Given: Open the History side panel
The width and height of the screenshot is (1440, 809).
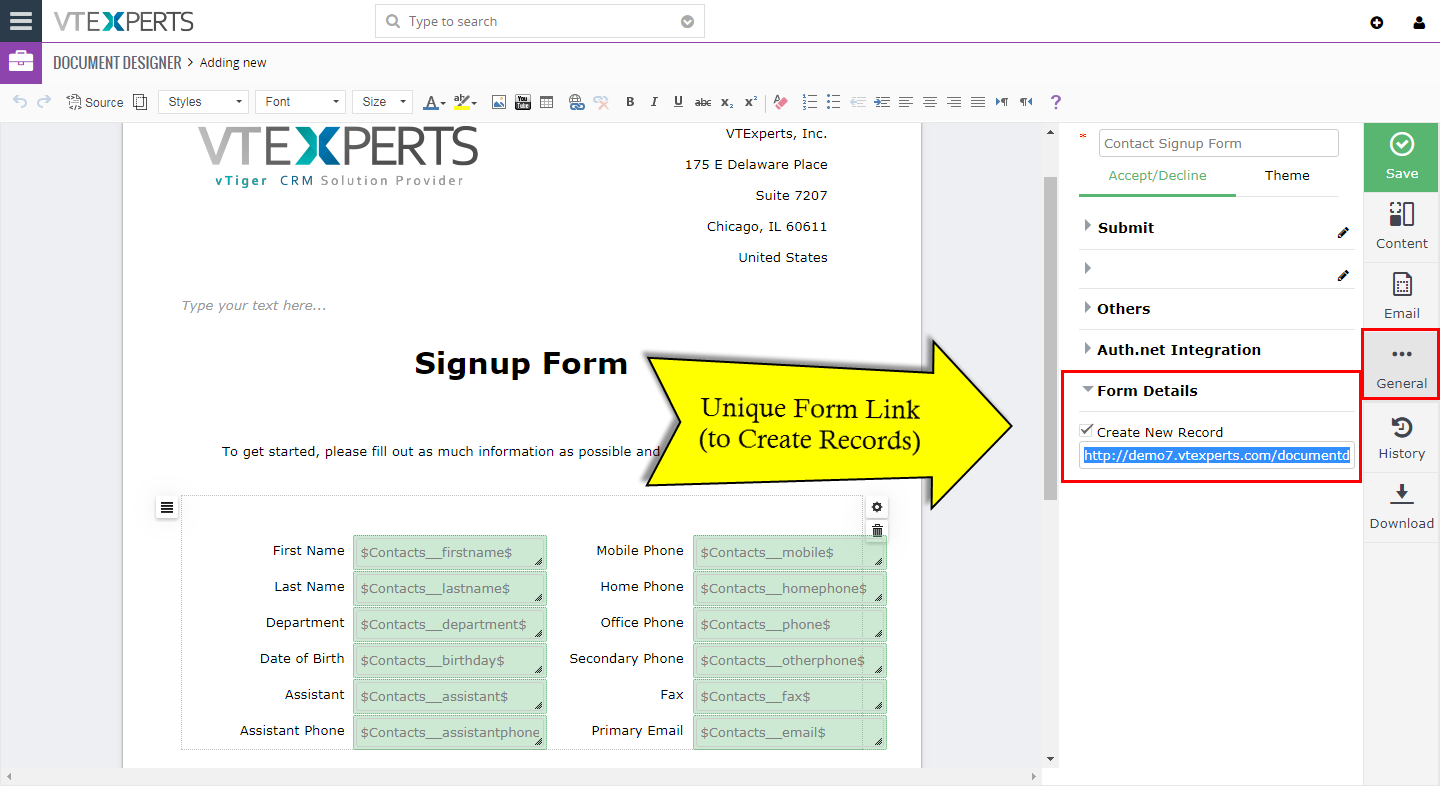Looking at the screenshot, I should point(1402,437).
